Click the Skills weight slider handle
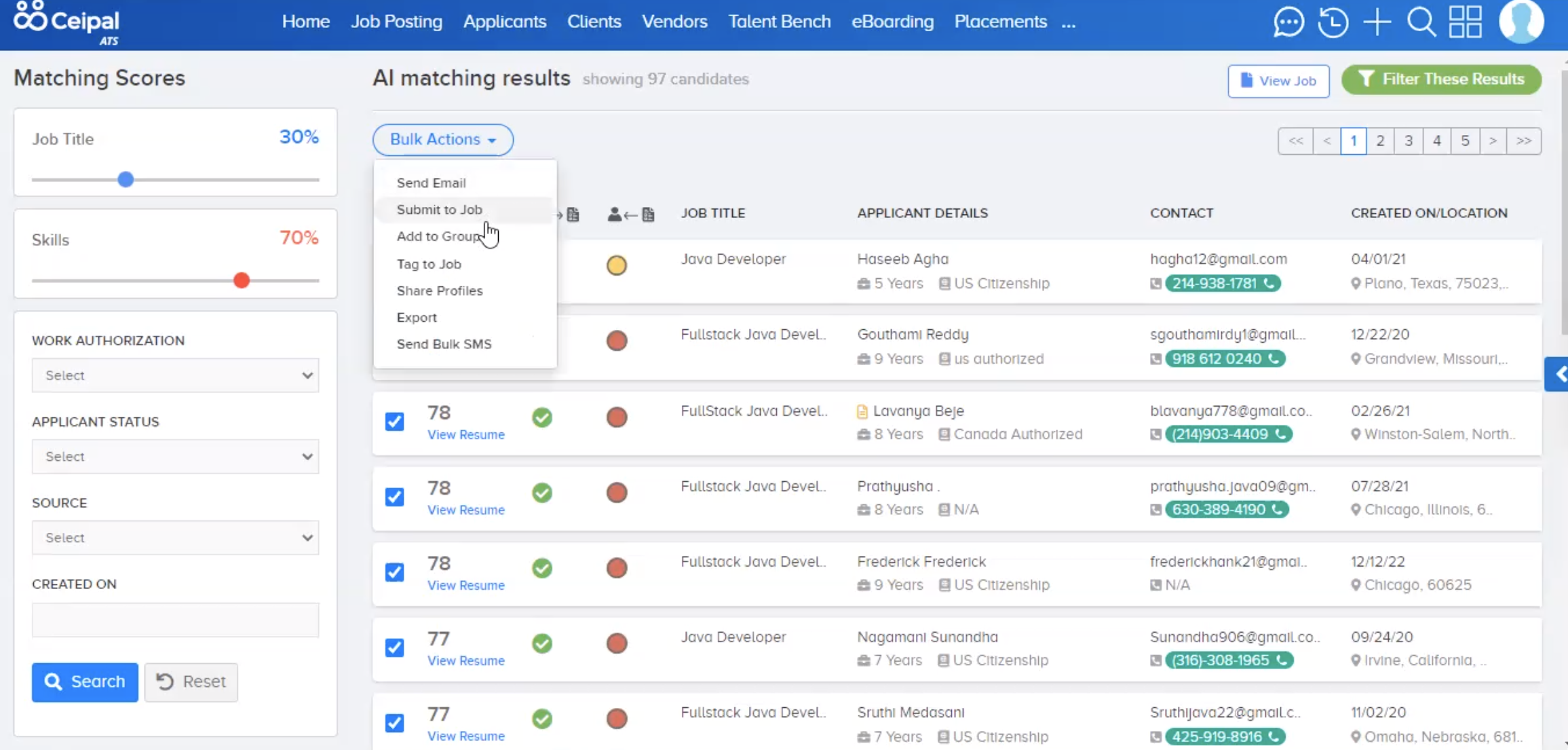The width and height of the screenshot is (1568, 750). 242,280
